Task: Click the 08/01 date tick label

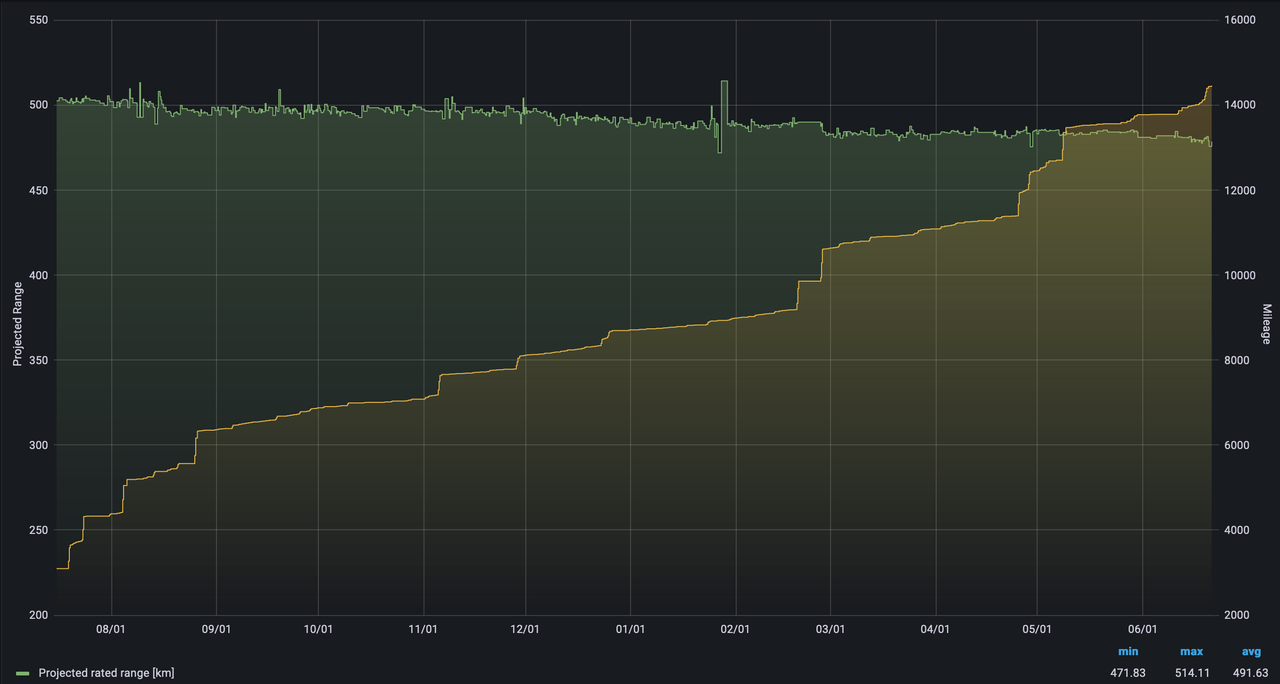Action: click(111, 630)
